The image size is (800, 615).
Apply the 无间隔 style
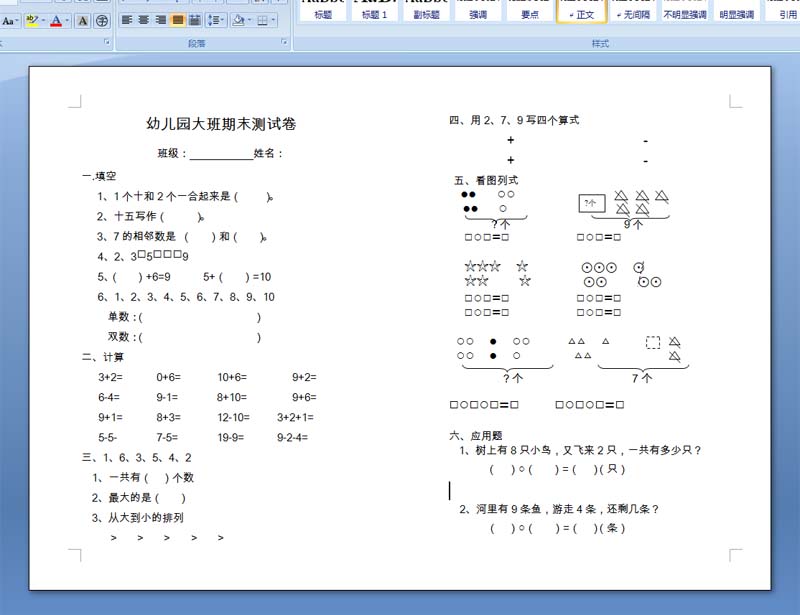(633, 11)
